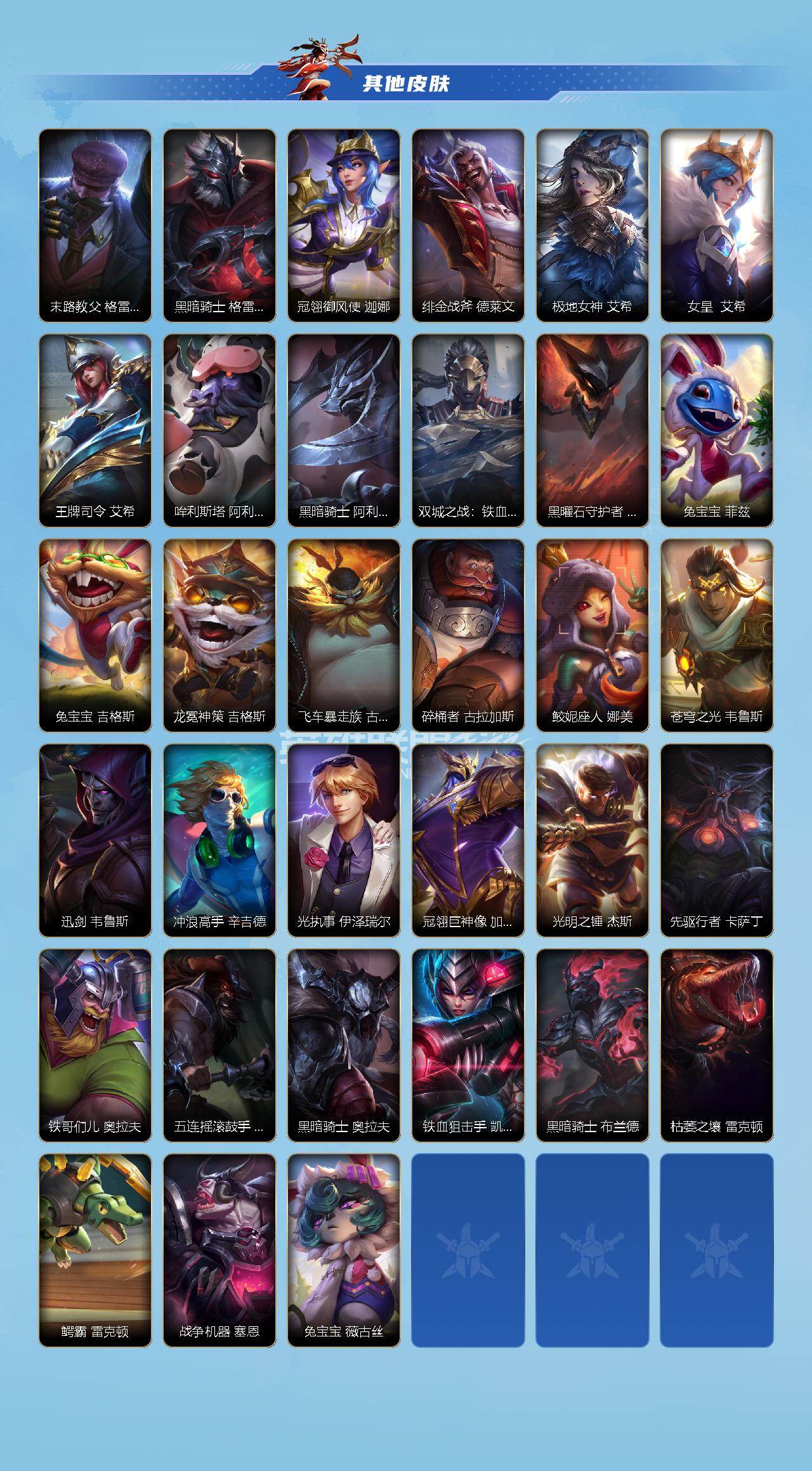Click the 其他皮肤 section header banner
812x1471 pixels.
(406, 83)
